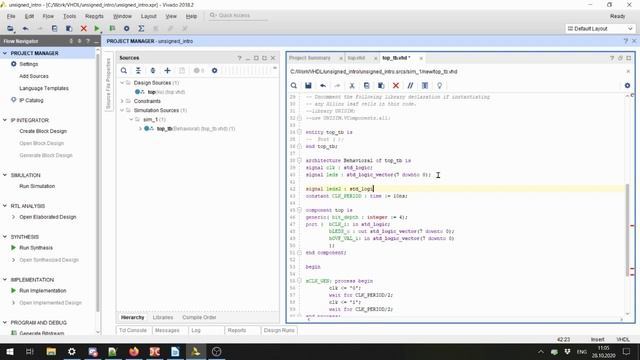Screen dimensions: 640x360
Task: Click Run Synthesis in Flow Navigator
Action: (x=36, y=248)
